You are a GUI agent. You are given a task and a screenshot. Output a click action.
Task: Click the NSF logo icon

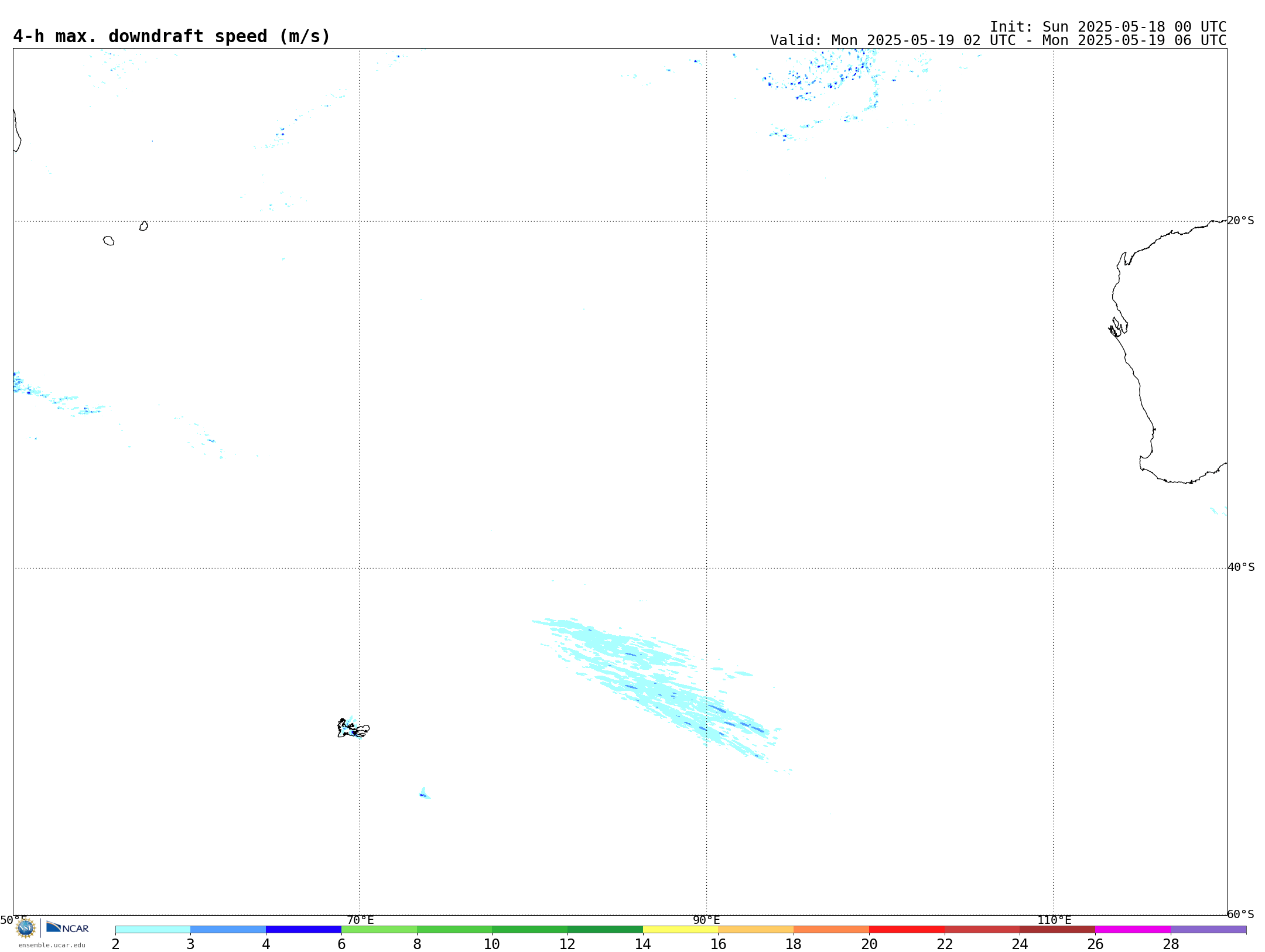pos(26,928)
